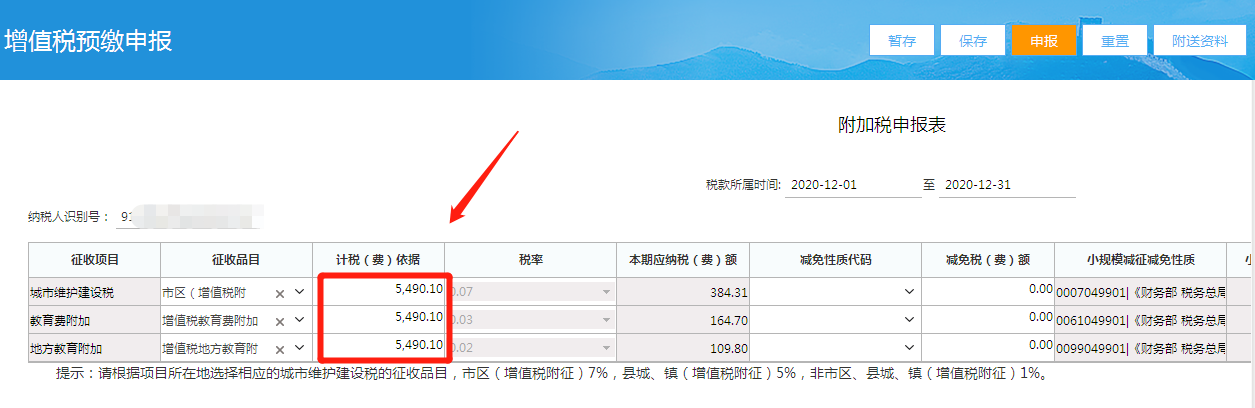The height and width of the screenshot is (408, 1255).
Task: Click the end date field 2020-12-31
Action: (x=1006, y=185)
